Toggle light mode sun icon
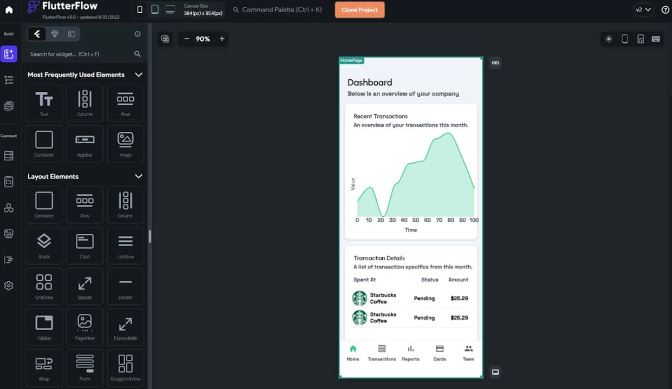The height and width of the screenshot is (389, 672). (609, 39)
